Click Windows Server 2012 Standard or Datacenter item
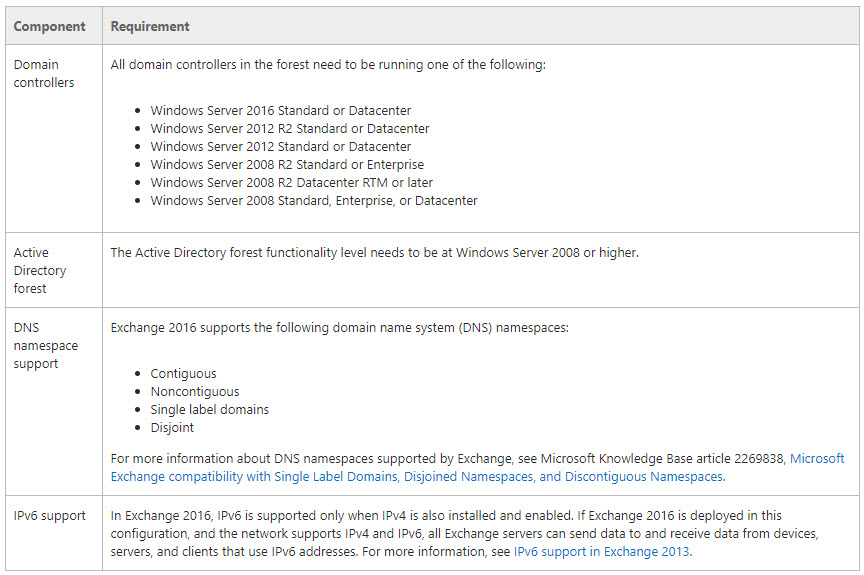The width and height of the screenshot is (864, 575). tap(280, 147)
